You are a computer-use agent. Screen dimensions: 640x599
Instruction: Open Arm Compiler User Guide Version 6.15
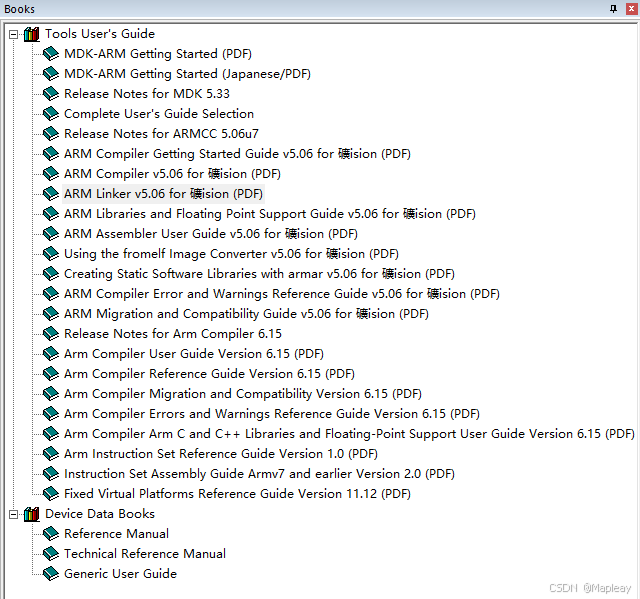[x=194, y=354]
